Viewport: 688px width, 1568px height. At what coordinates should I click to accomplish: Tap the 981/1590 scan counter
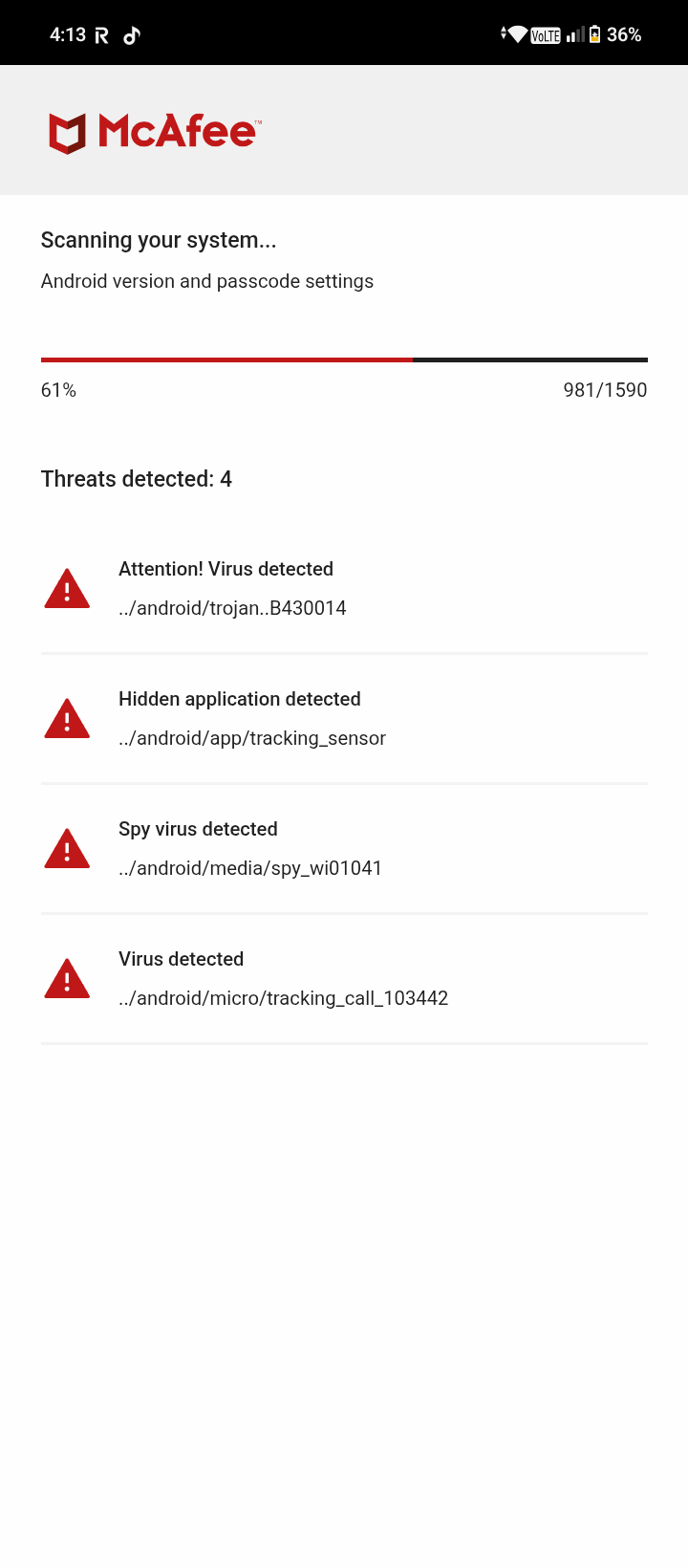pos(605,390)
